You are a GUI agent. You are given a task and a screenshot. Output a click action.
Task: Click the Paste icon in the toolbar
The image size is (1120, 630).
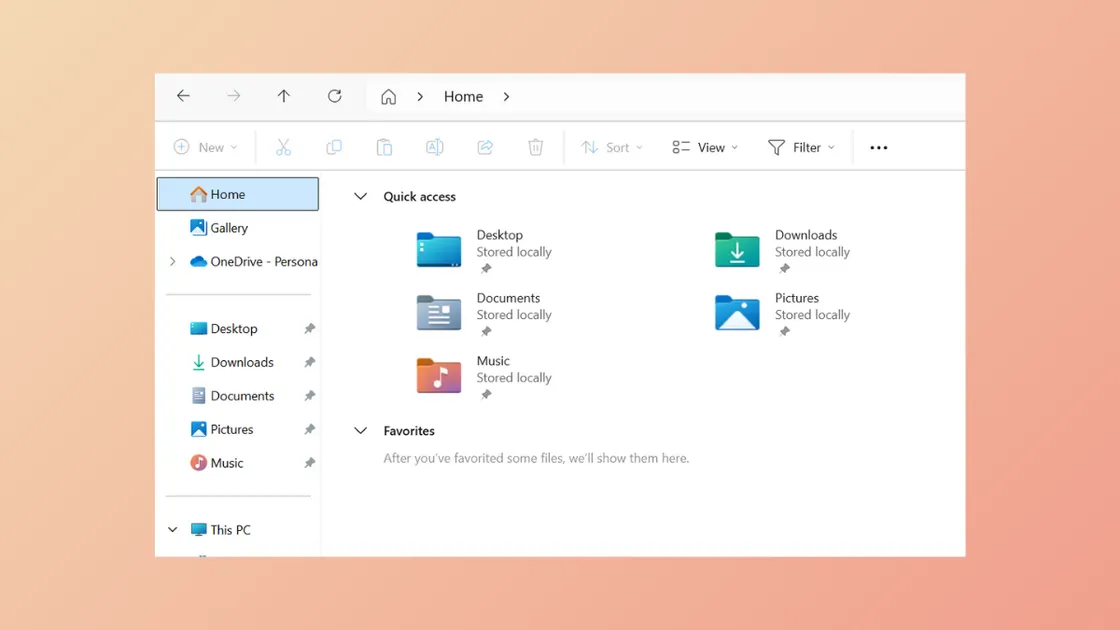384,146
